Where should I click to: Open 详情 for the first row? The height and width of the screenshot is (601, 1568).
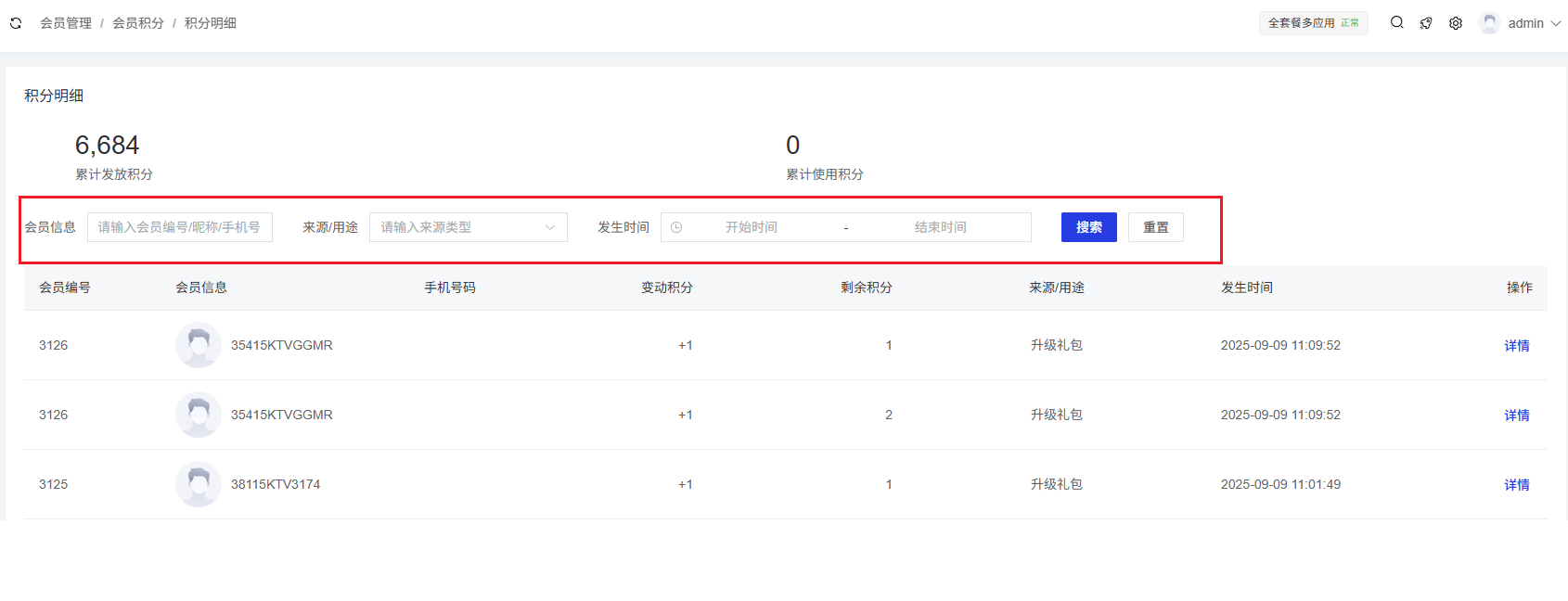[x=1516, y=346]
